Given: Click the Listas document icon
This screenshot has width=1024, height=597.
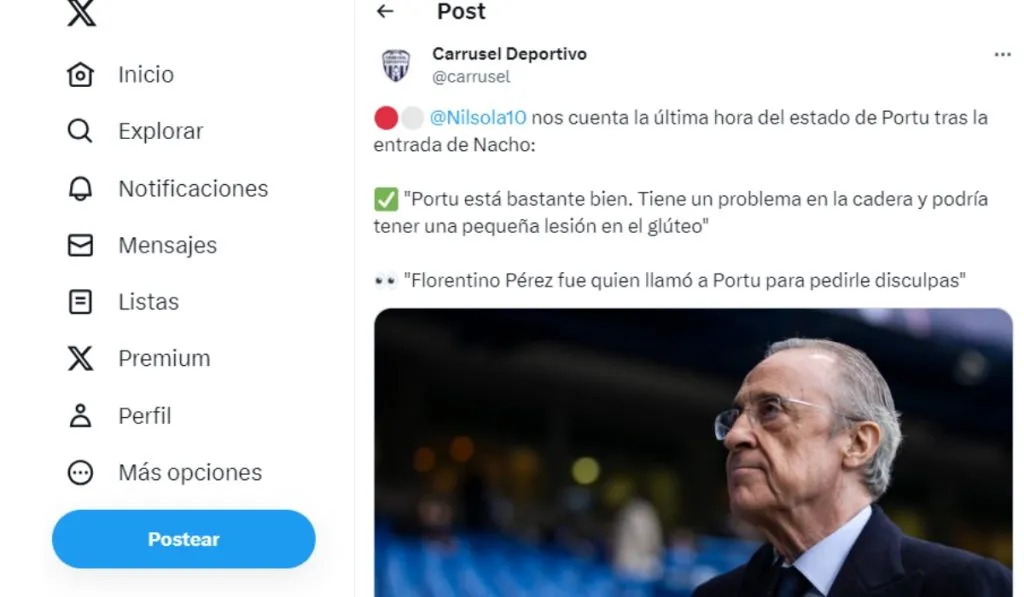Looking at the screenshot, I should (80, 302).
